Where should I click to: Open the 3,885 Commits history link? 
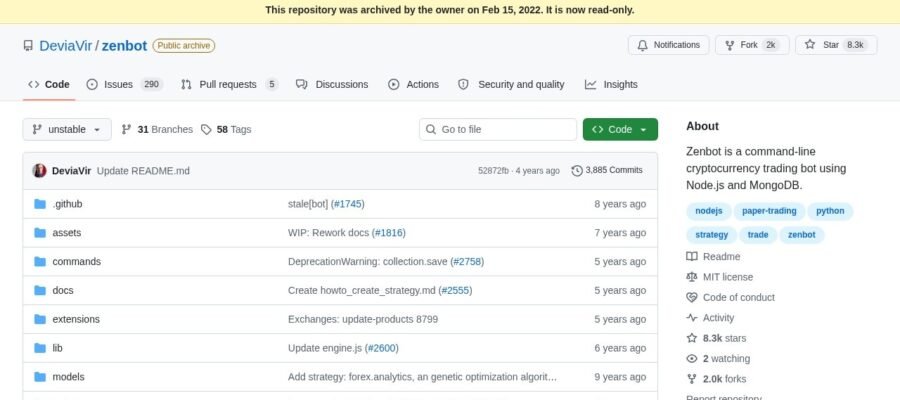[x=607, y=170]
